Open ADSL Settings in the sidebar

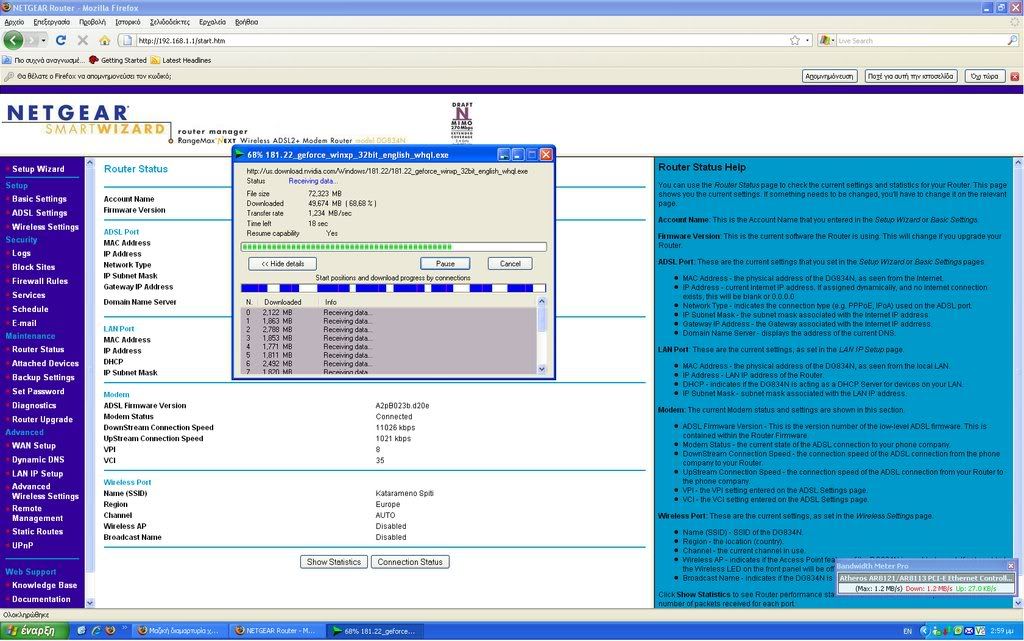tap(39, 213)
